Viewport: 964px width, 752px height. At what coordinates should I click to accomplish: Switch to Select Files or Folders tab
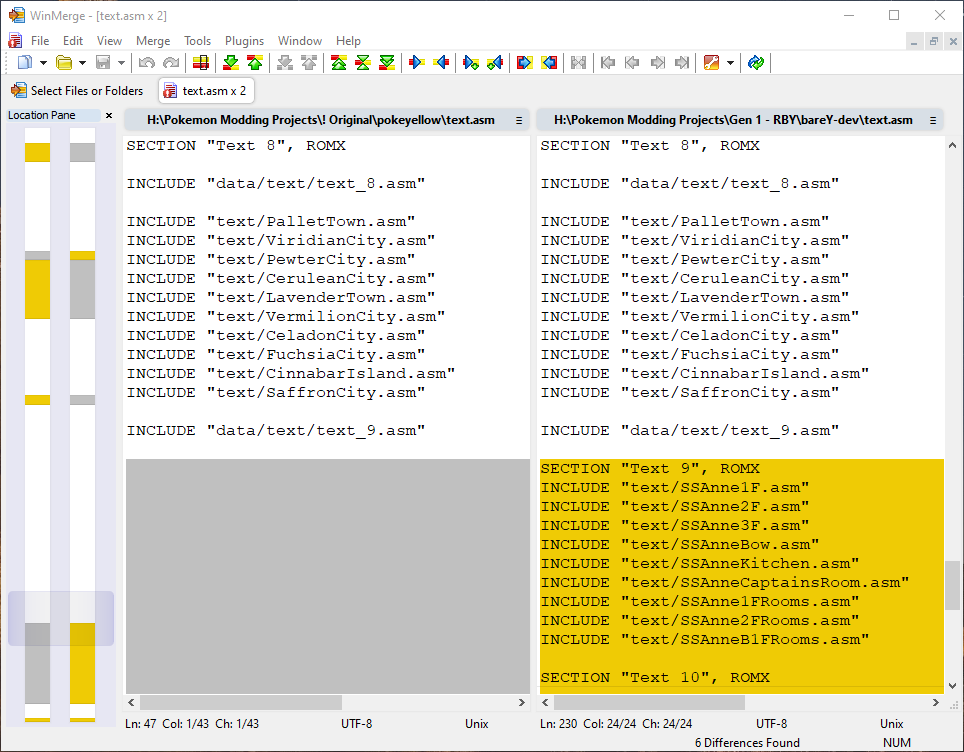(77, 91)
